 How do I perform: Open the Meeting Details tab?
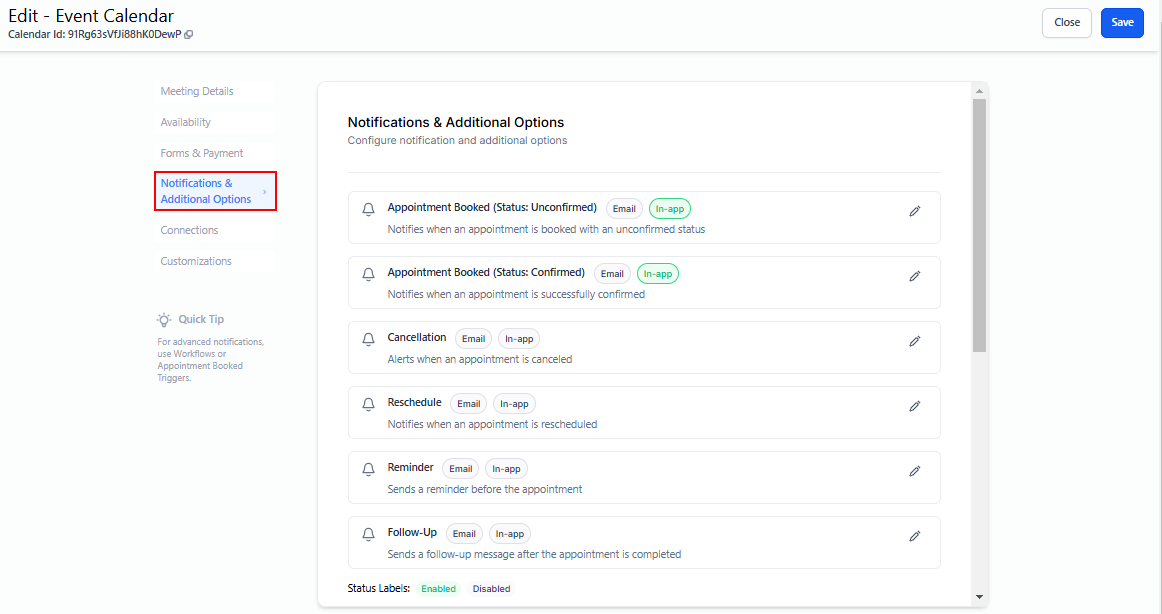tap(197, 91)
